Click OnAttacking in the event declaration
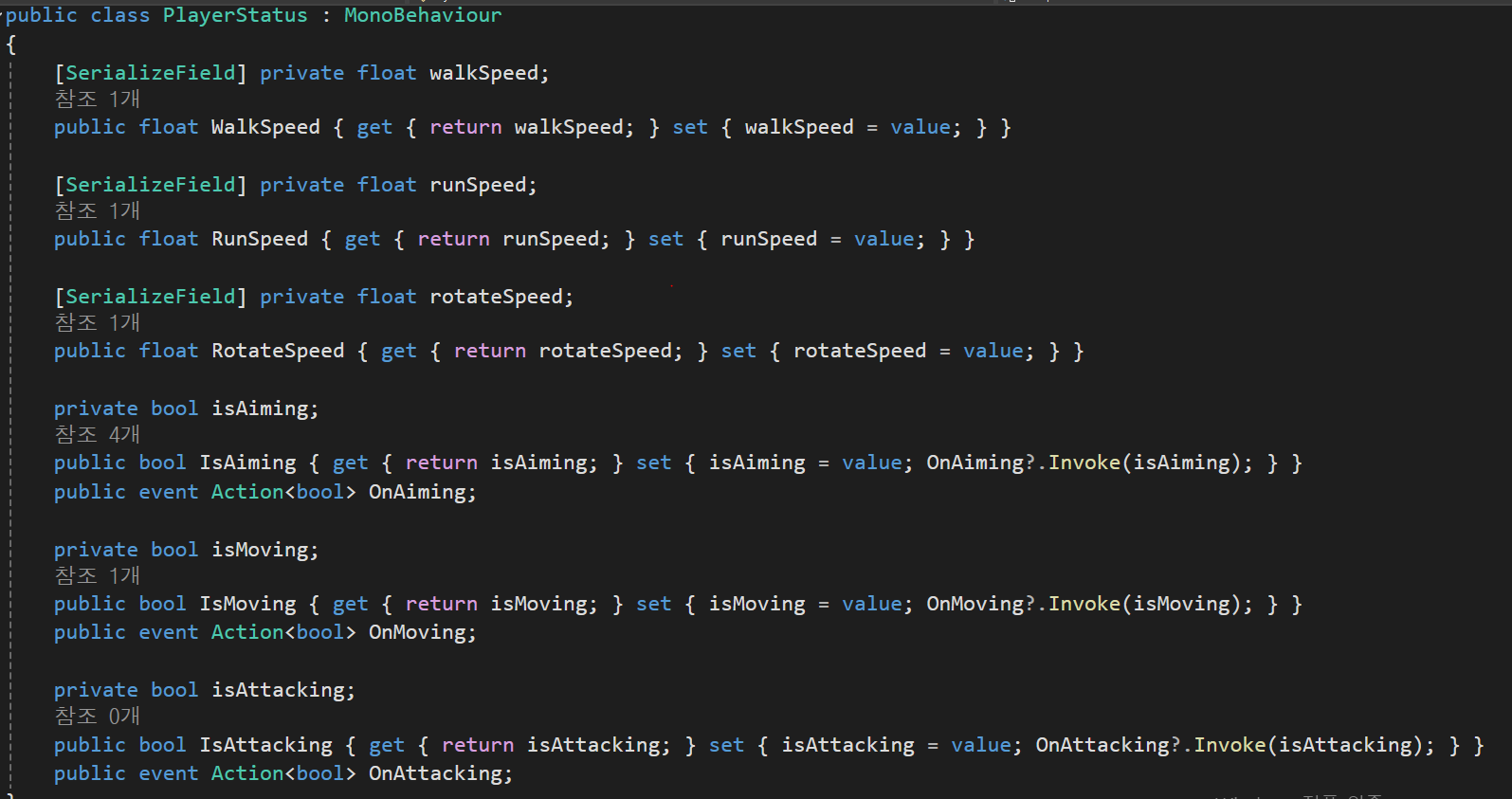 (435, 773)
